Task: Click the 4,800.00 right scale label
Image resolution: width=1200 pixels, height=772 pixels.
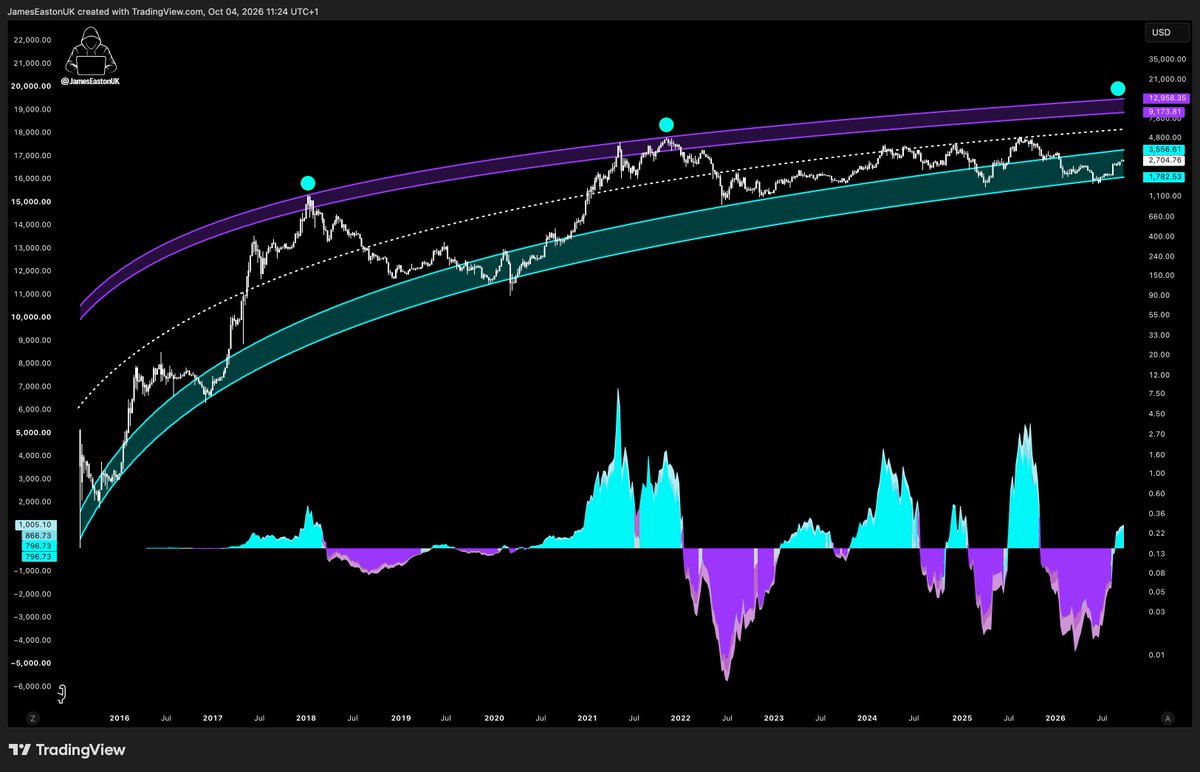Action: (1167, 137)
